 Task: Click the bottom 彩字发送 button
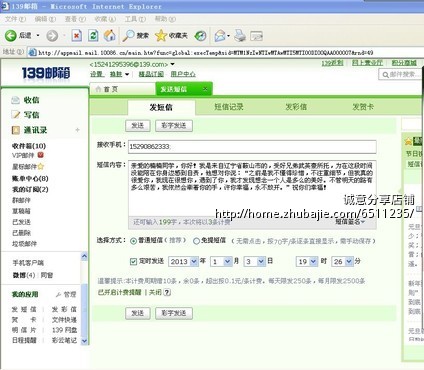[x=174, y=313]
